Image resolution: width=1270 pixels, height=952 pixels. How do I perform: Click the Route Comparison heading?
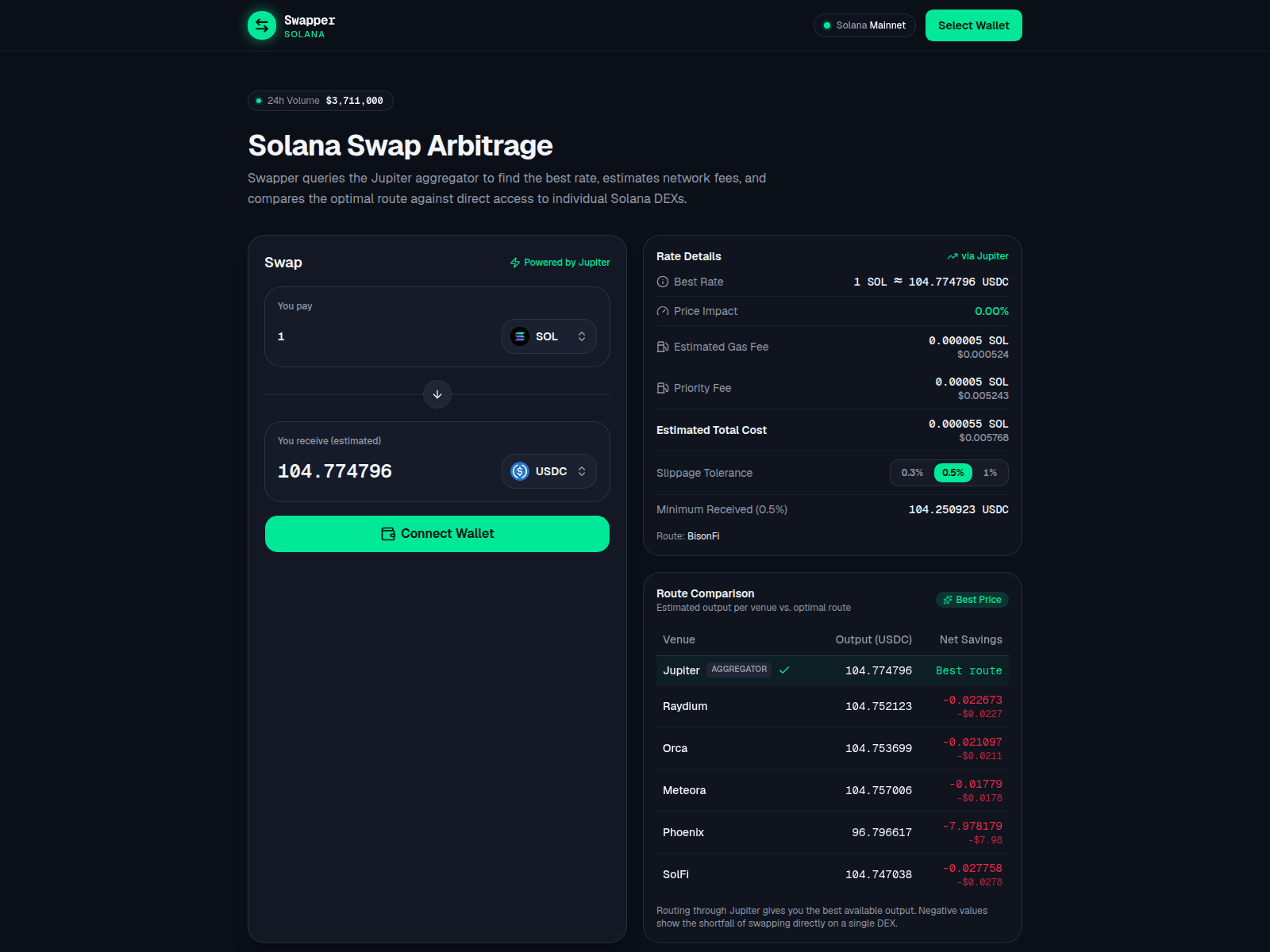(706, 593)
